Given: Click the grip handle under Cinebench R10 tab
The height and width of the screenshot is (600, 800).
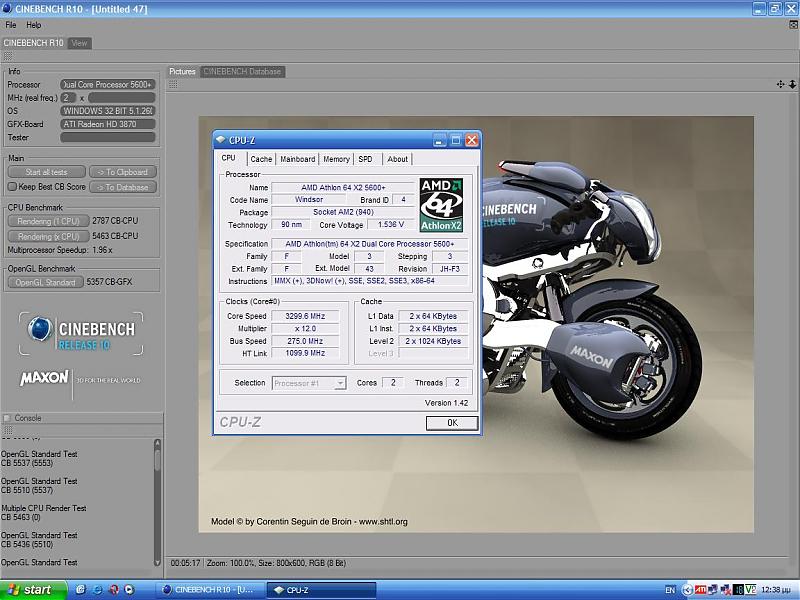Looking at the screenshot, I should coord(8,56).
